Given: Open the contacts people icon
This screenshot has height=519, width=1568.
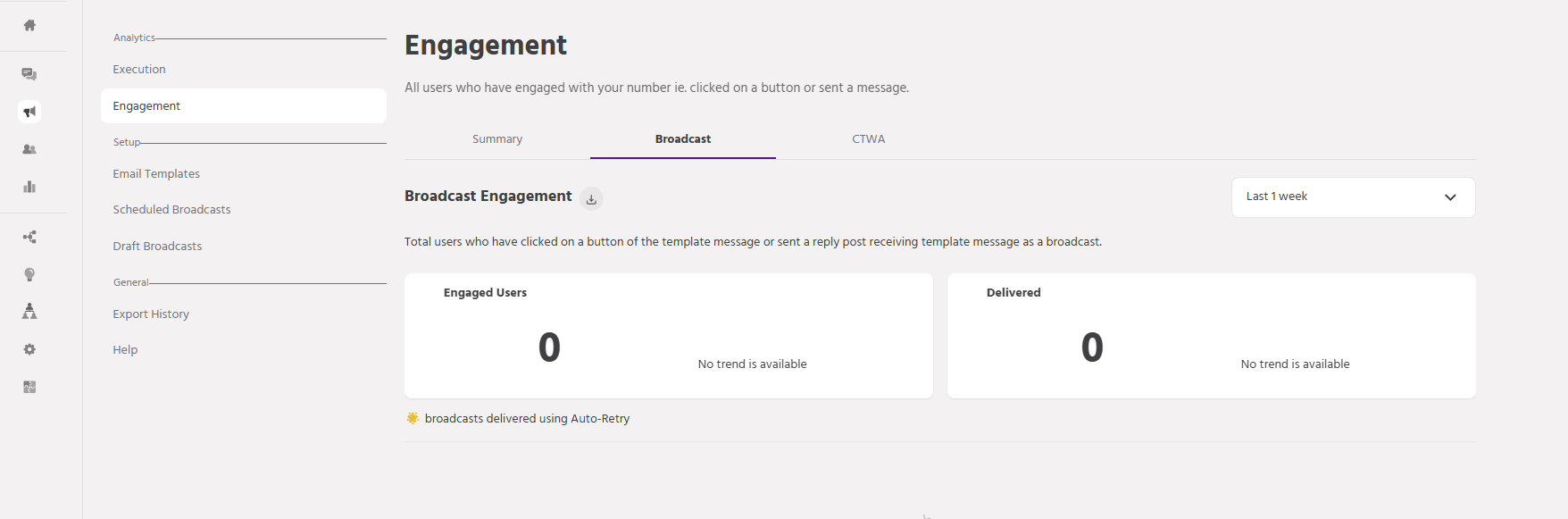Looking at the screenshot, I should pos(29,149).
